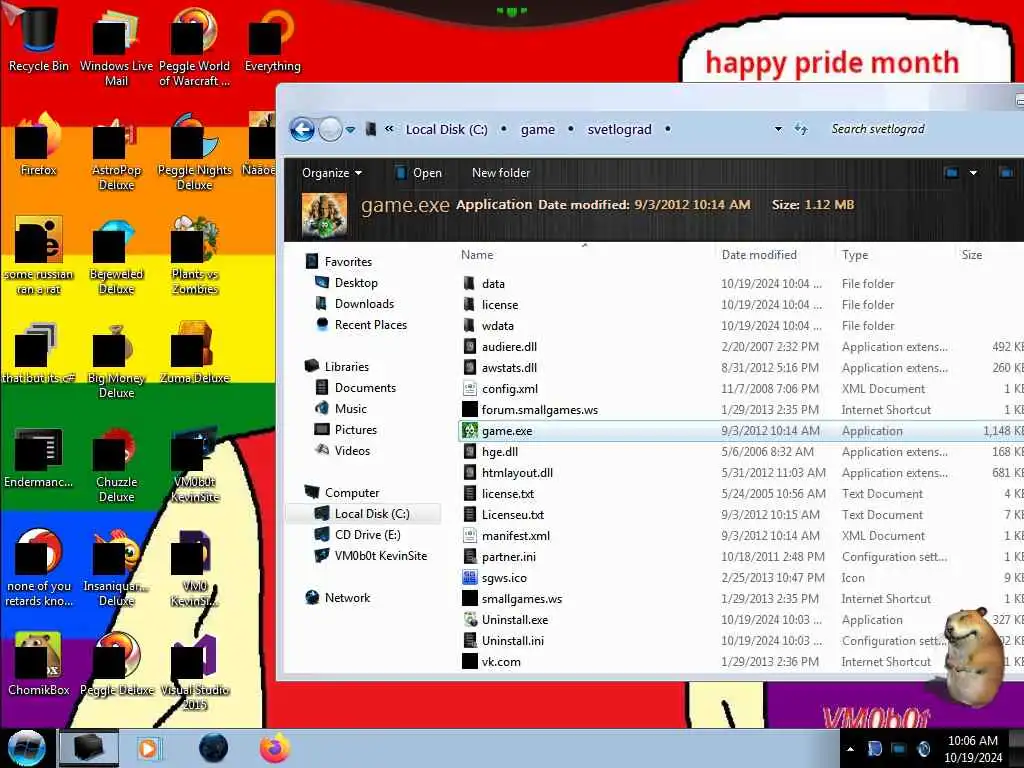Select the Firefox desktop icon
1024x768 pixels.
pyautogui.click(x=39, y=144)
